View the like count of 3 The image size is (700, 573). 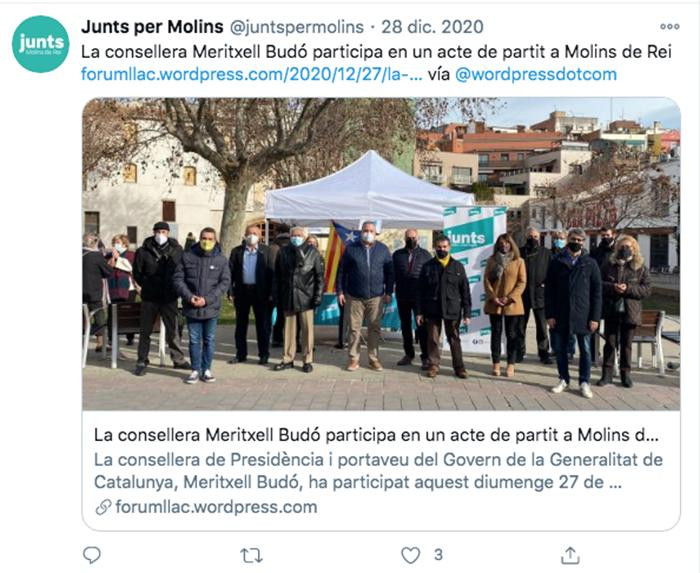click(x=438, y=555)
